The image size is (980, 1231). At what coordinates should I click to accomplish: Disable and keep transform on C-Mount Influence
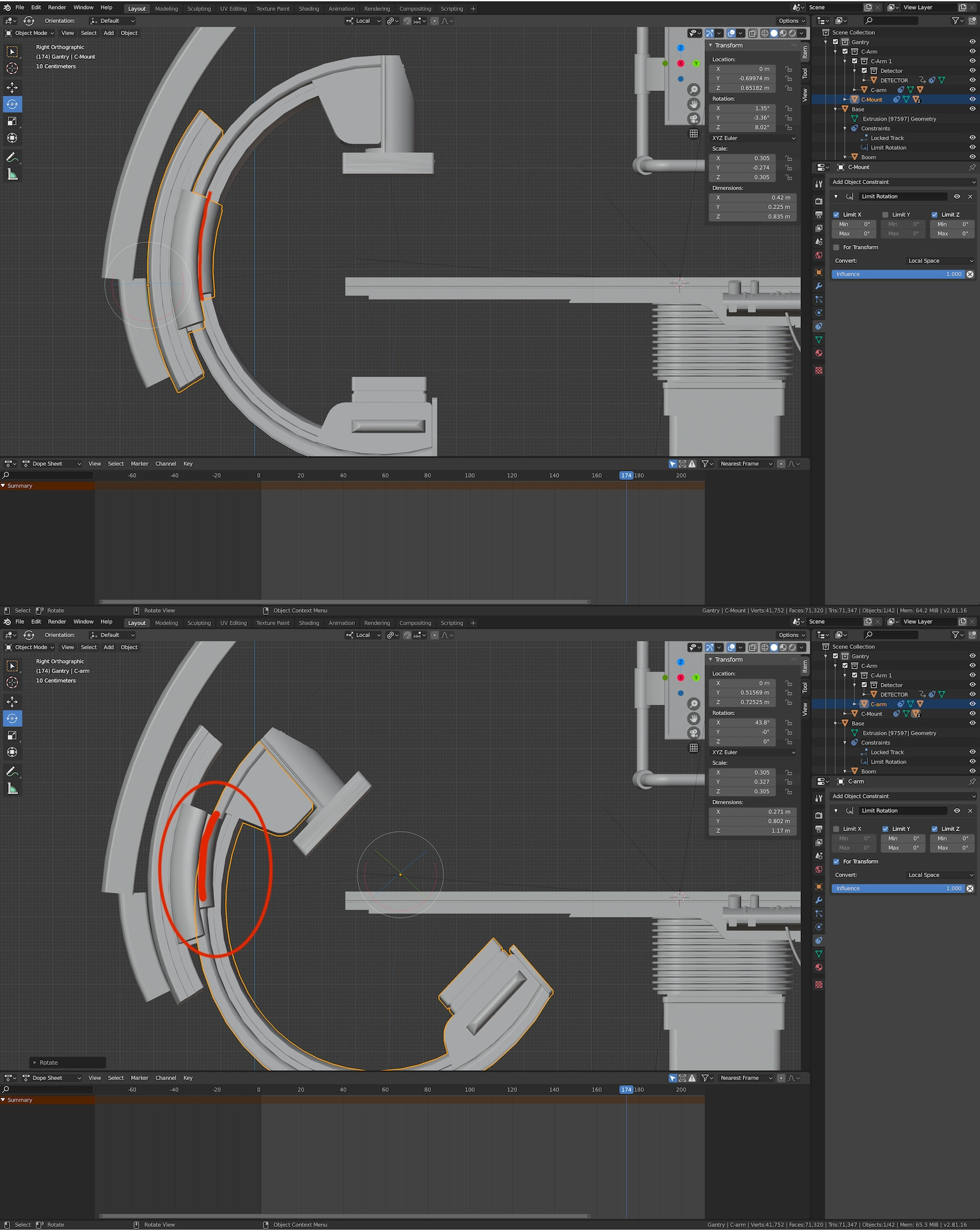coord(970,274)
